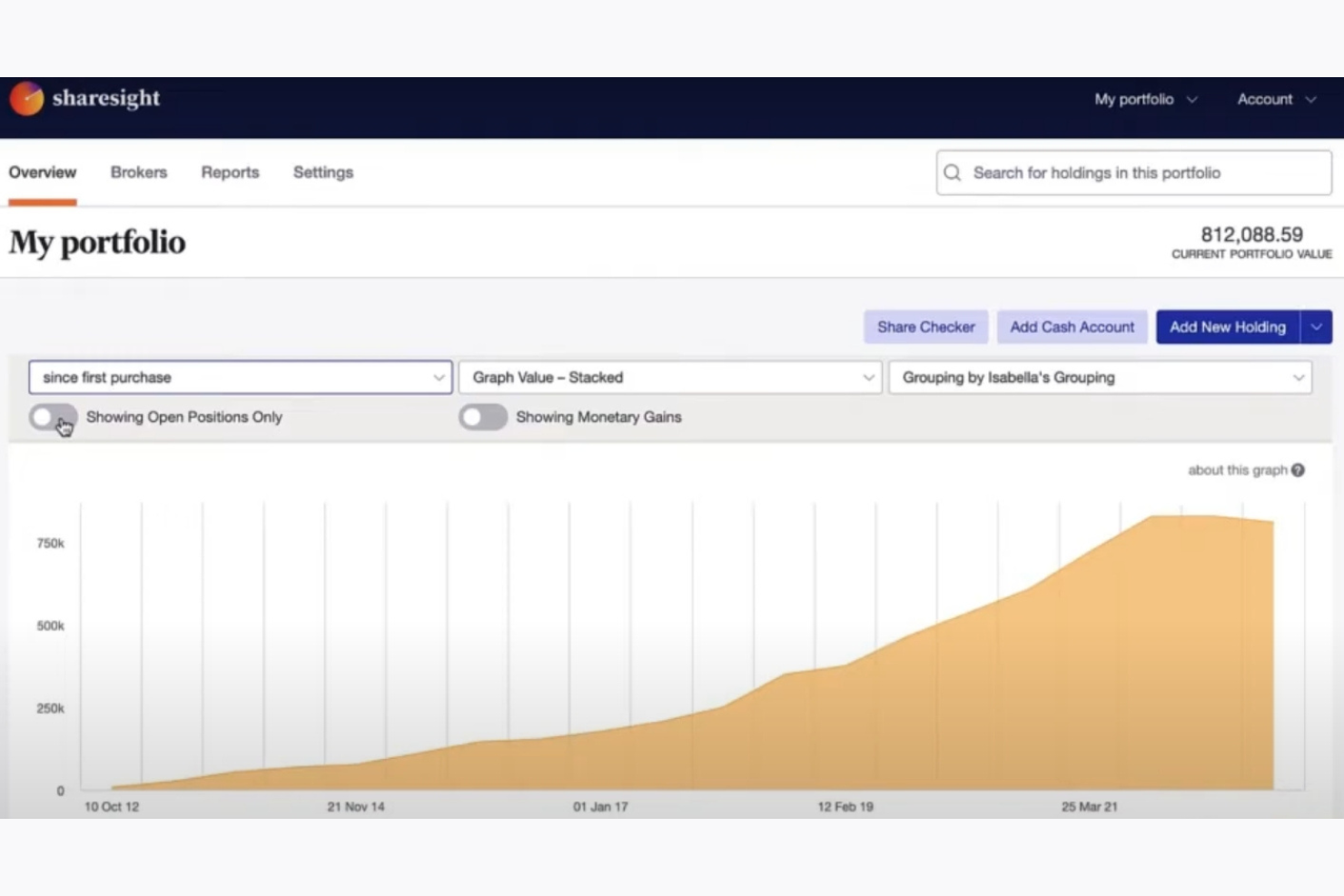The image size is (1344, 896).
Task: Enable Showing Monetary Gains
Action: click(482, 417)
